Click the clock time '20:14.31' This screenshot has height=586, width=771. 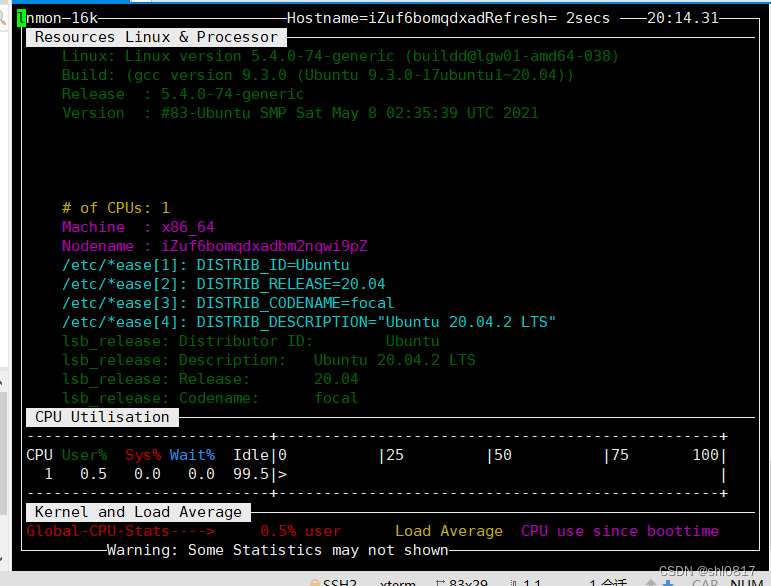(682, 18)
